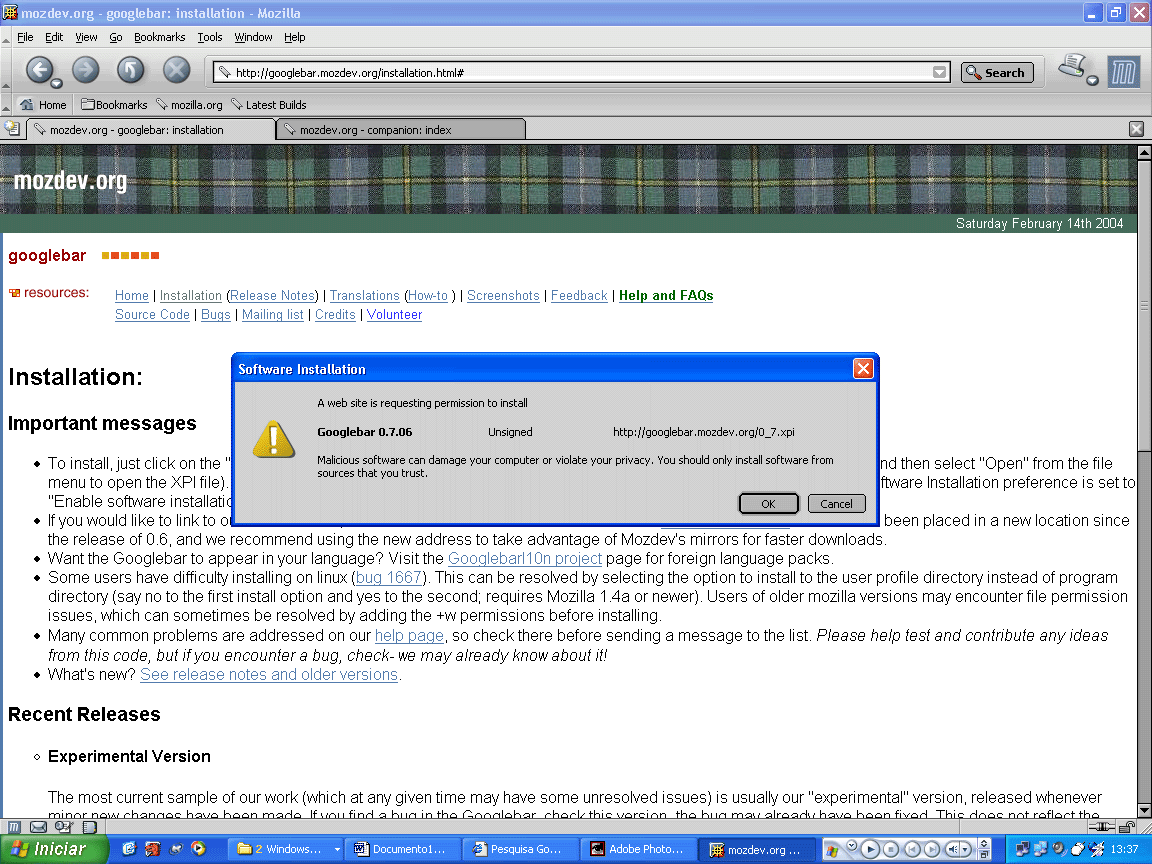Open the File menu
The height and width of the screenshot is (864, 1152).
[25, 37]
